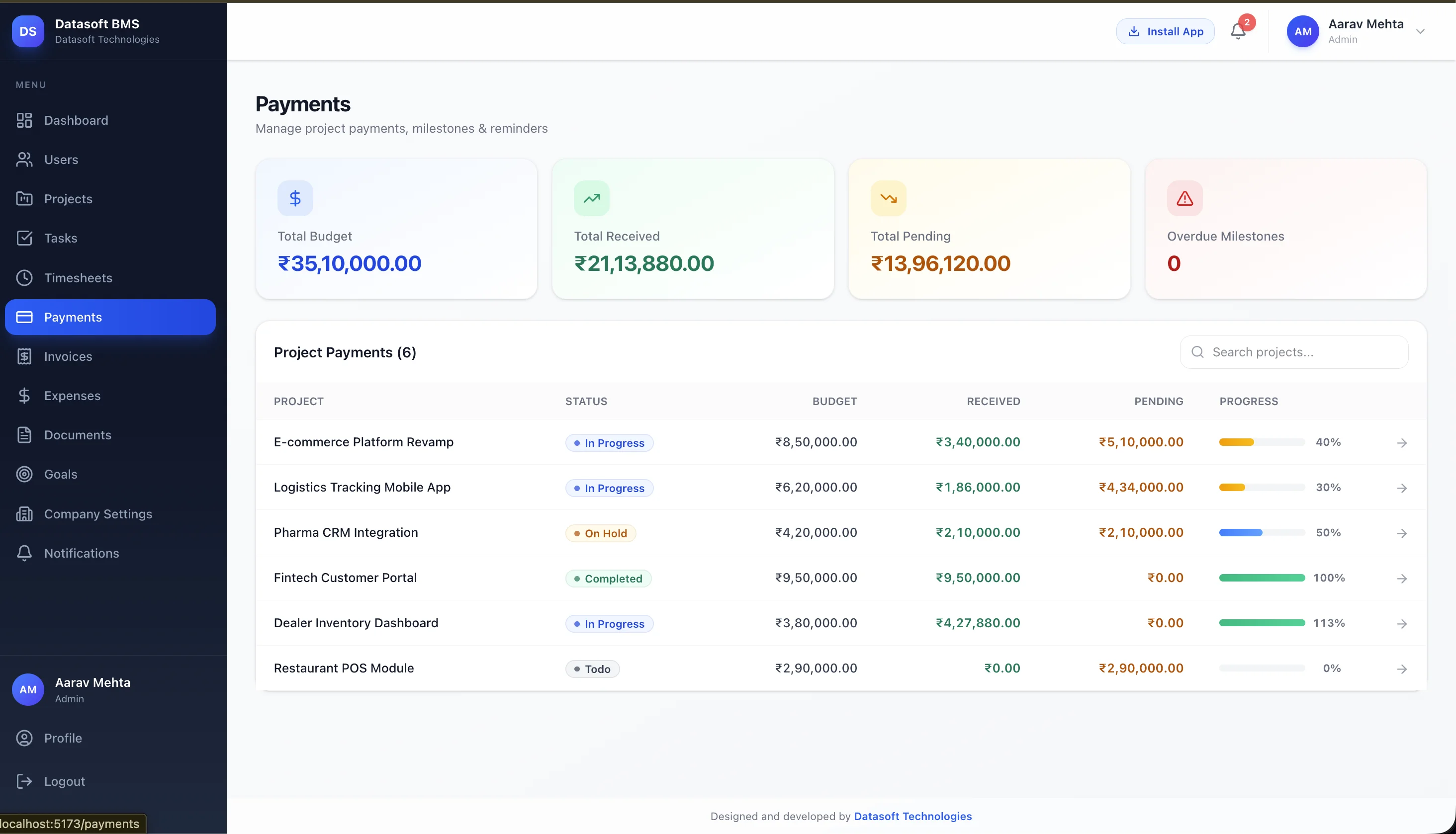The height and width of the screenshot is (834, 1456).
Task: Open the Invoices sidebar icon
Action: pos(24,356)
